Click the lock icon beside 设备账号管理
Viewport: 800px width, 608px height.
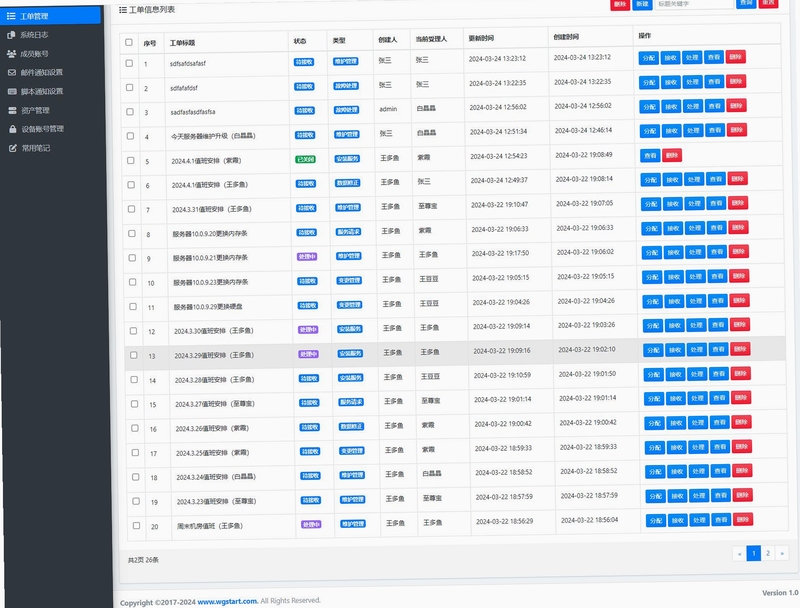coord(13,129)
